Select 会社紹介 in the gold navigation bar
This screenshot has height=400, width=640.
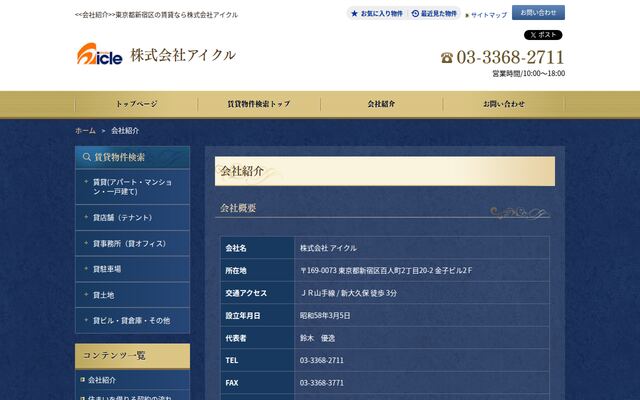[381, 104]
